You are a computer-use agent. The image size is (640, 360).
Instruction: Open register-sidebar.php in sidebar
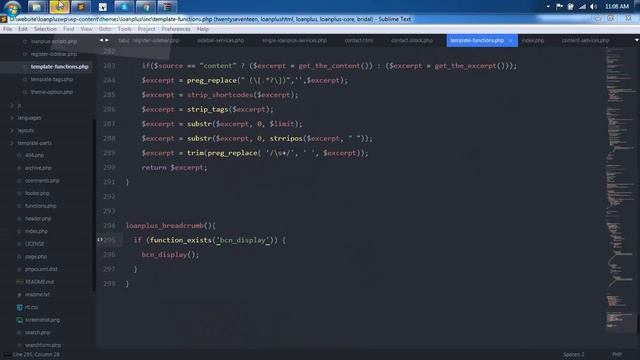[53, 54]
